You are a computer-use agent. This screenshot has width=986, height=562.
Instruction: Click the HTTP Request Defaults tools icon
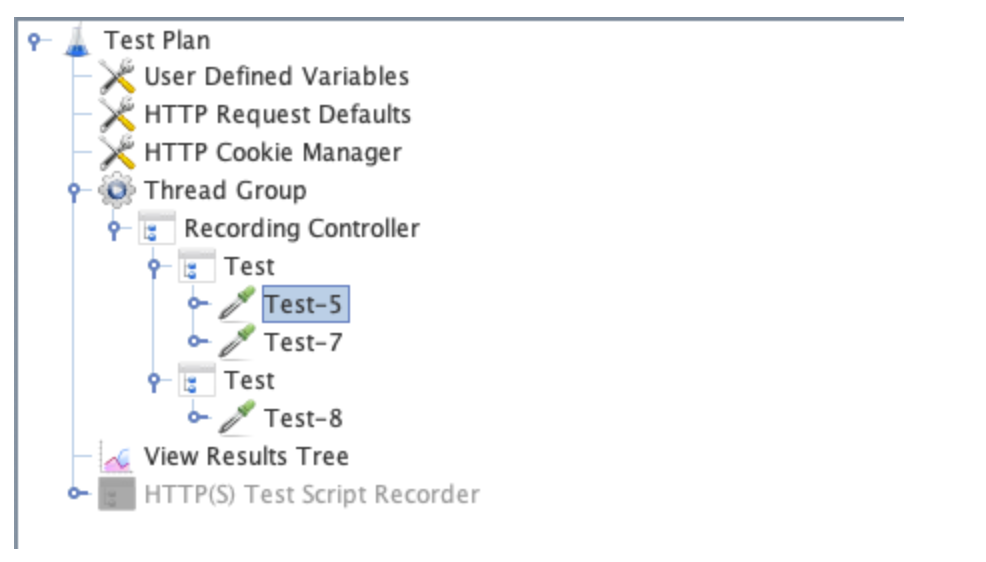(117, 115)
